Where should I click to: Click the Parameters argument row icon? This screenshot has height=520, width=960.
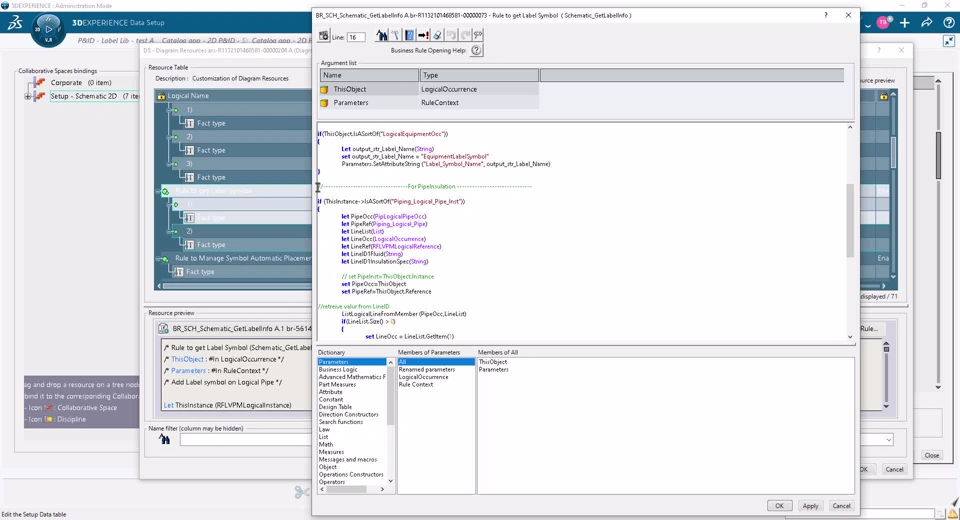click(324, 103)
